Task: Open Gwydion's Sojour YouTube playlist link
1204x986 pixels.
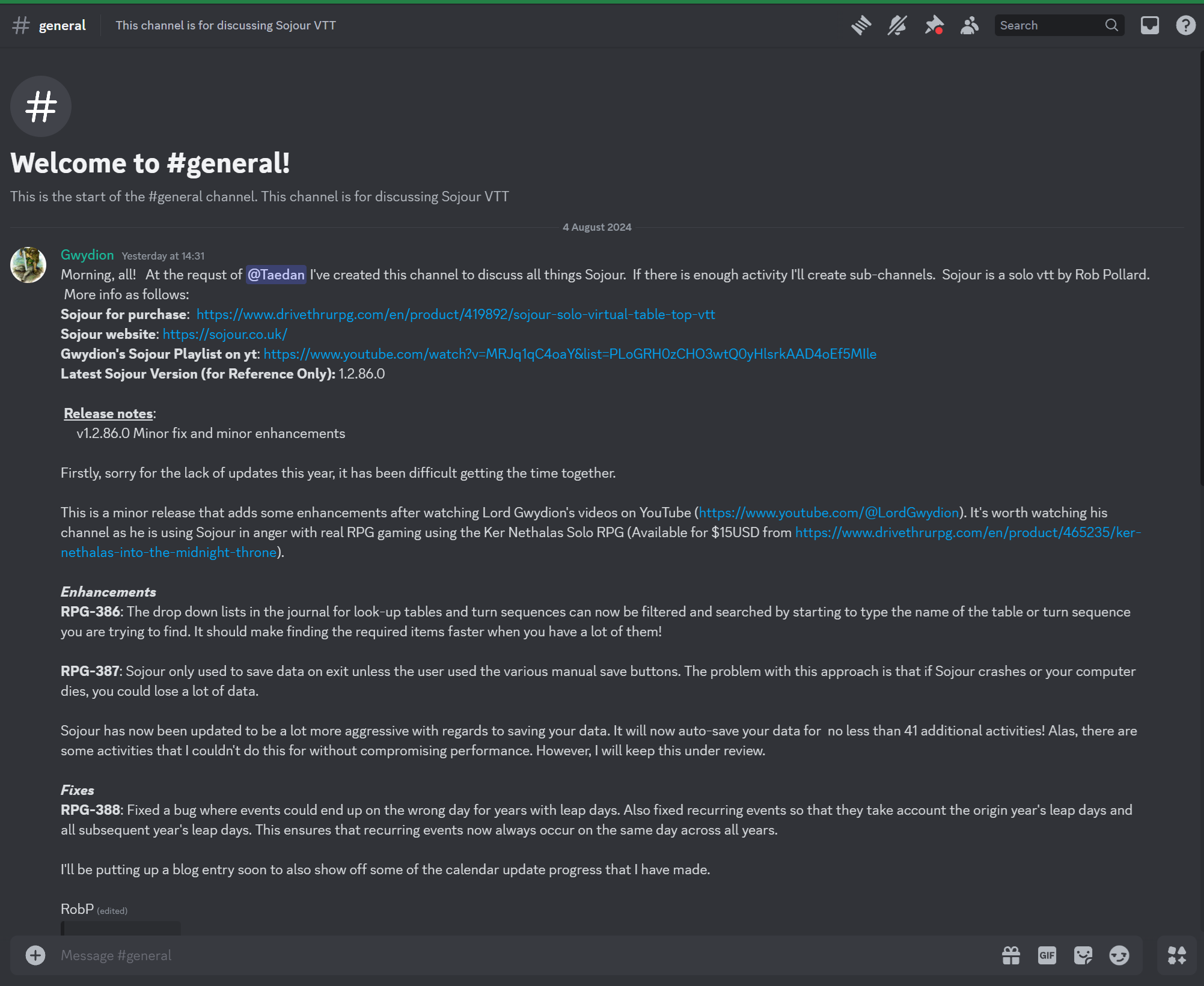Action: [569, 354]
